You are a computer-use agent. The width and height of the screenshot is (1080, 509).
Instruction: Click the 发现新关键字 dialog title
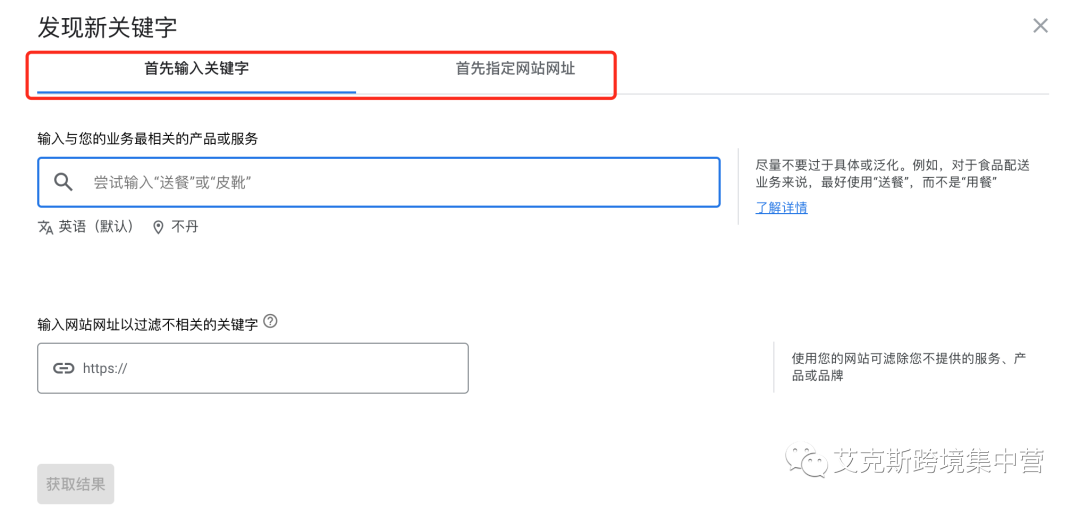pos(107,27)
